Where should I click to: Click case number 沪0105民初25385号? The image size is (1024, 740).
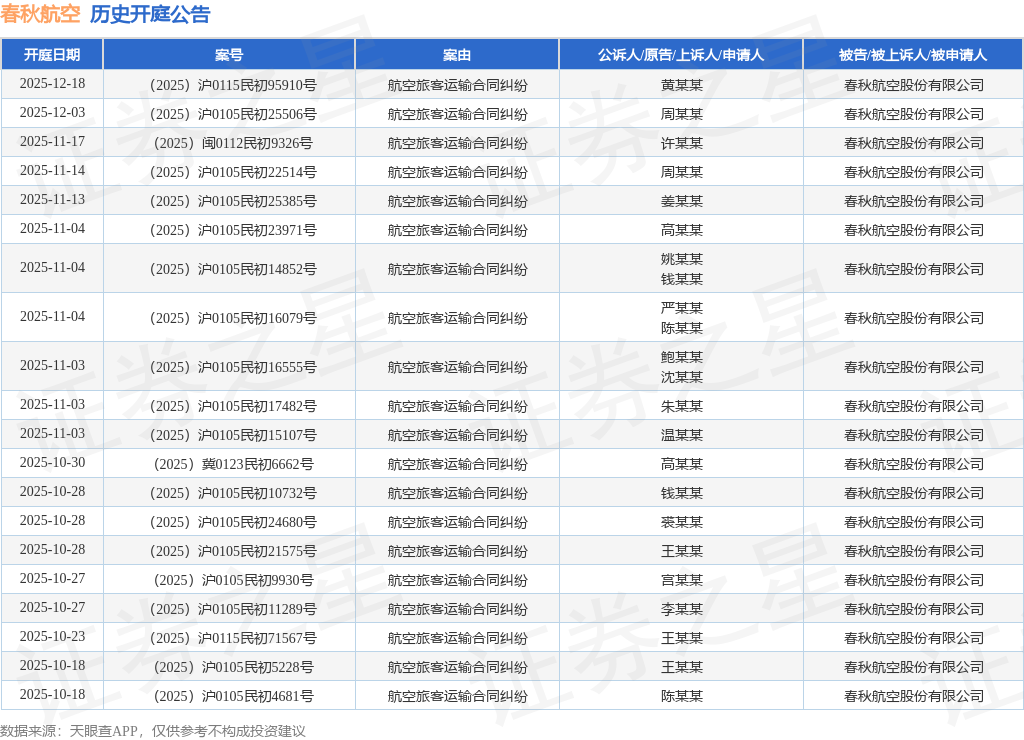click(x=233, y=201)
